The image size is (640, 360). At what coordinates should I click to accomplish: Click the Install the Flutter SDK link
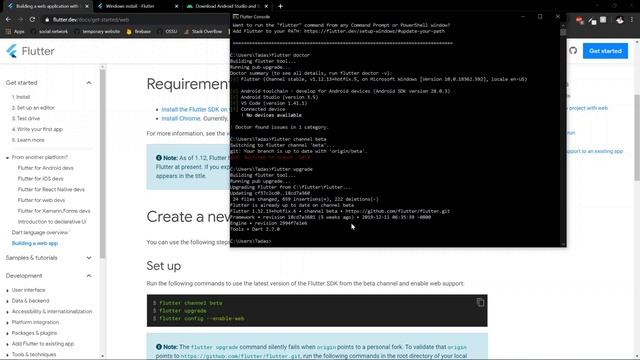click(x=194, y=109)
